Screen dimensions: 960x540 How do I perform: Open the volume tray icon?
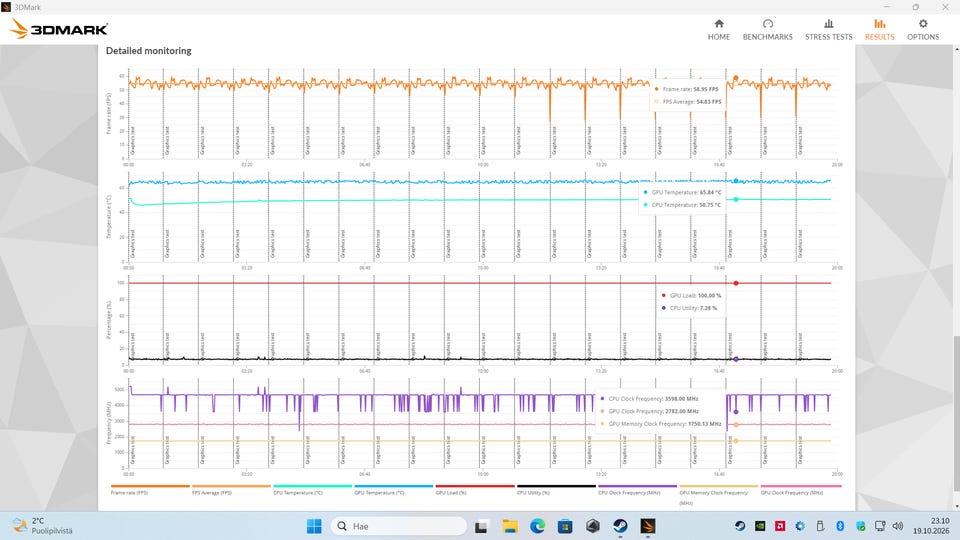click(898, 526)
